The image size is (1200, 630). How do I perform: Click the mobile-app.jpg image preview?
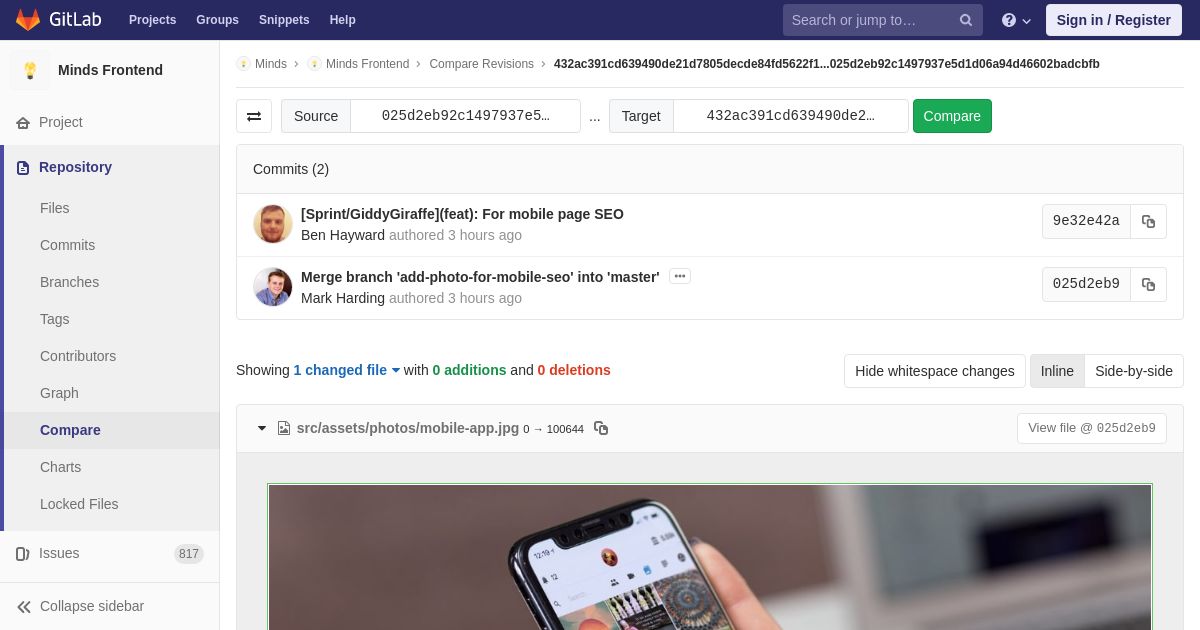tap(710, 557)
